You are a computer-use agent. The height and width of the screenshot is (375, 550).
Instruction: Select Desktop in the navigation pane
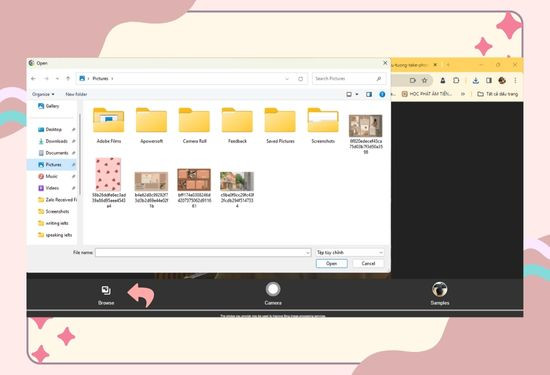[53, 129]
